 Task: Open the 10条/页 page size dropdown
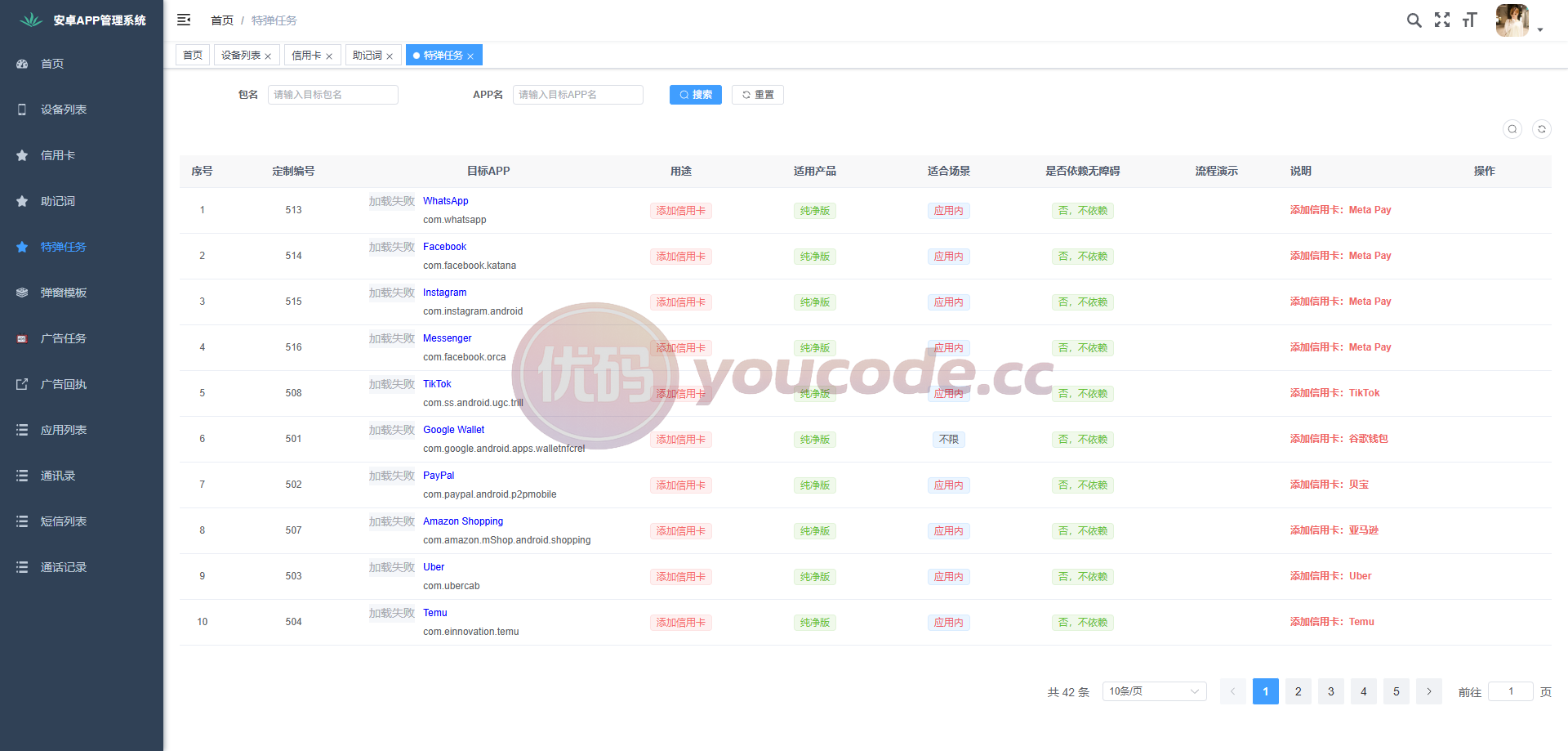pyautogui.click(x=1155, y=691)
